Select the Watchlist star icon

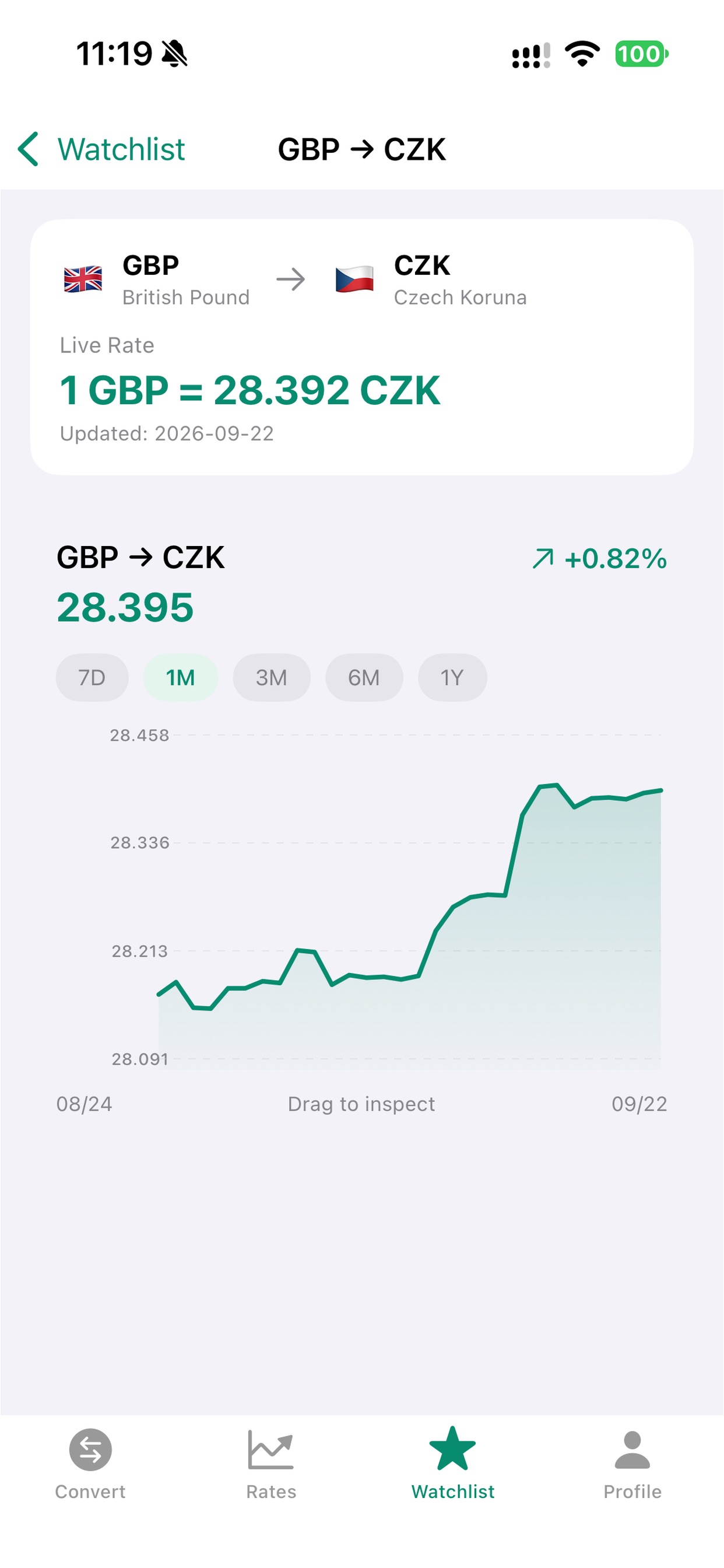tap(453, 1448)
